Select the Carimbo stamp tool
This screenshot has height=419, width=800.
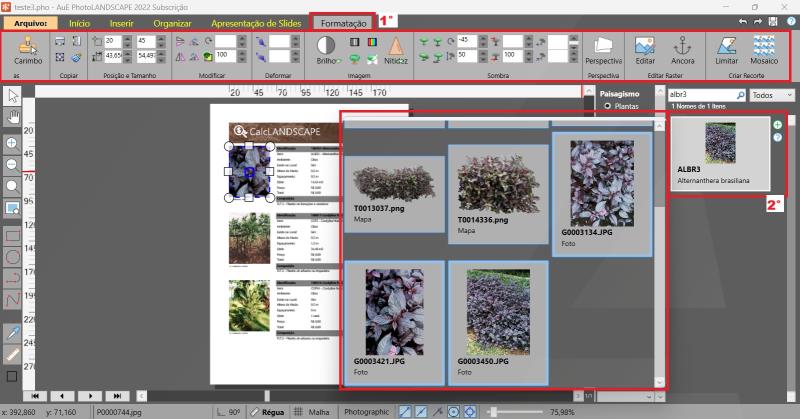pos(28,51)
